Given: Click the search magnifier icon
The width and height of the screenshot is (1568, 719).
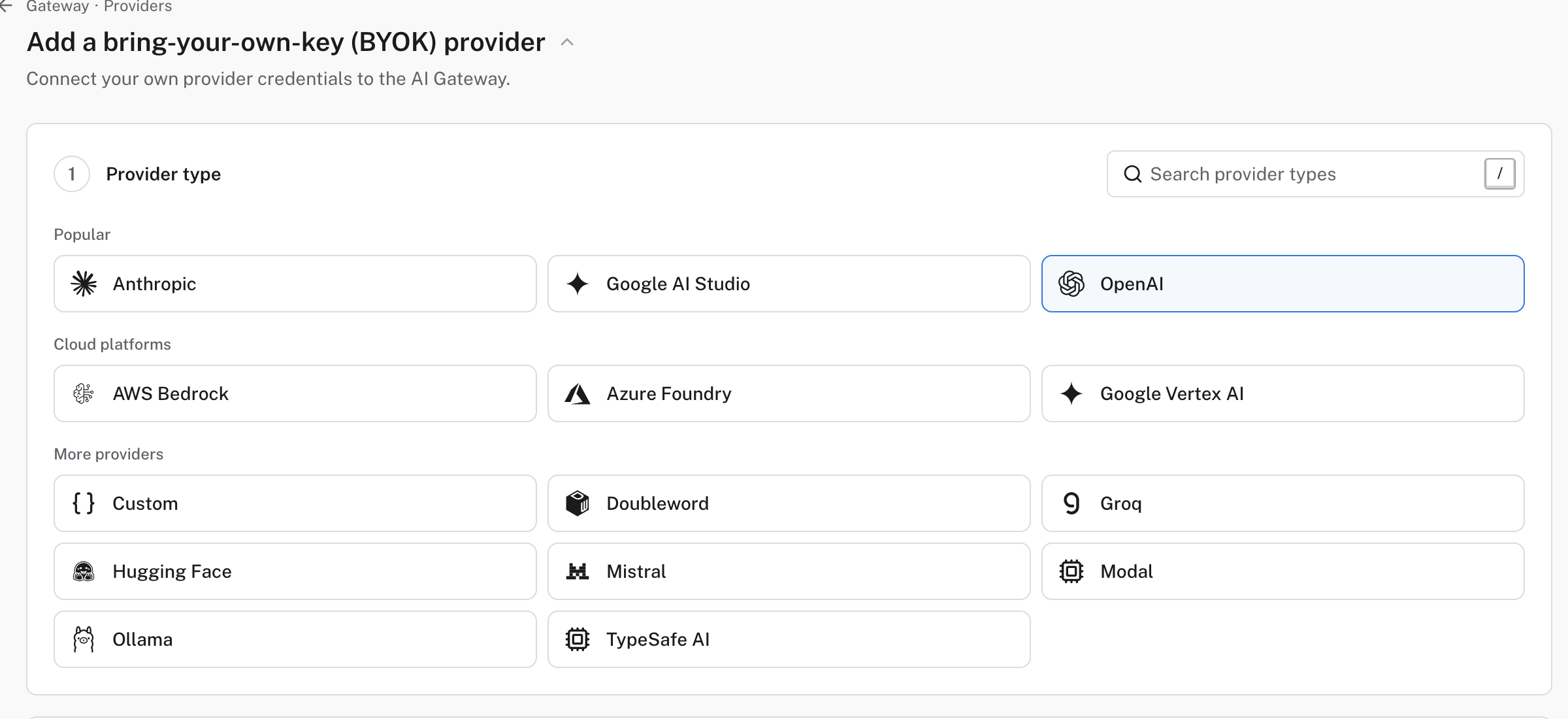Looking at the screenshot, I should (1132, 174).
